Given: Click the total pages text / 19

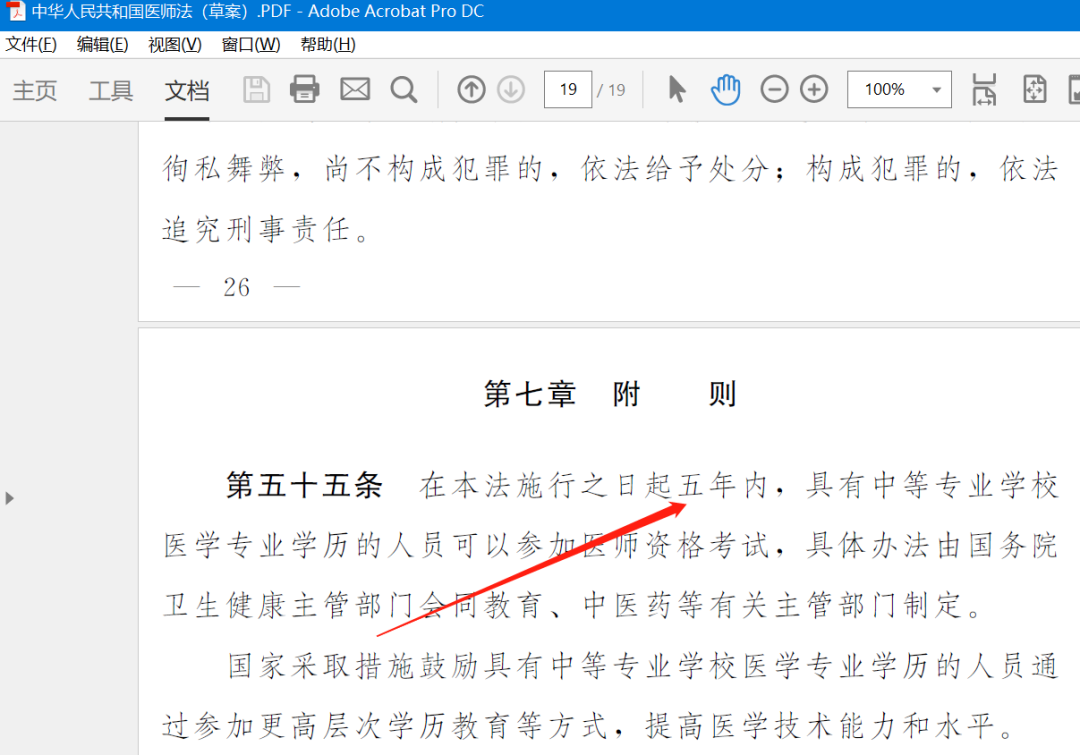Looking at the screenshot, I should tap(611, 90).
